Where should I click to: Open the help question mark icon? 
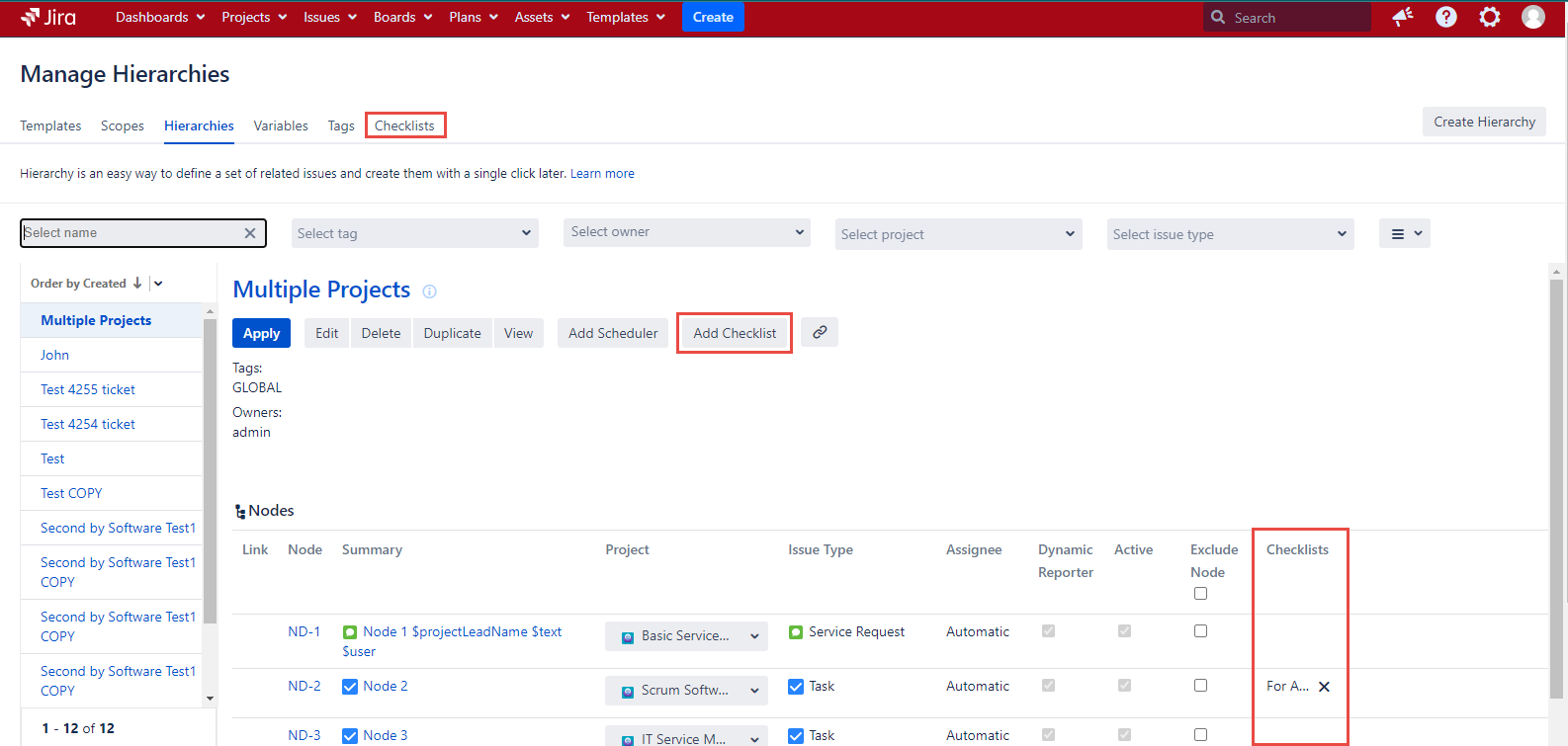click(x=1445, y=17)
